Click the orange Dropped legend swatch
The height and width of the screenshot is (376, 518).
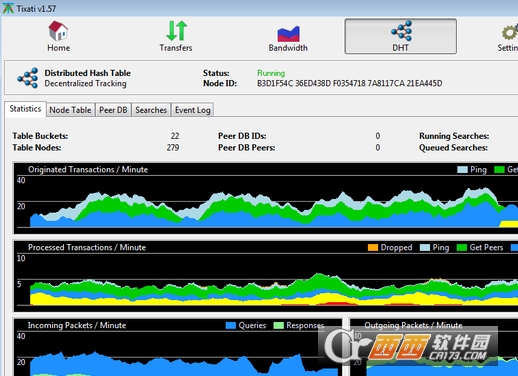click(x=373, y=248)
